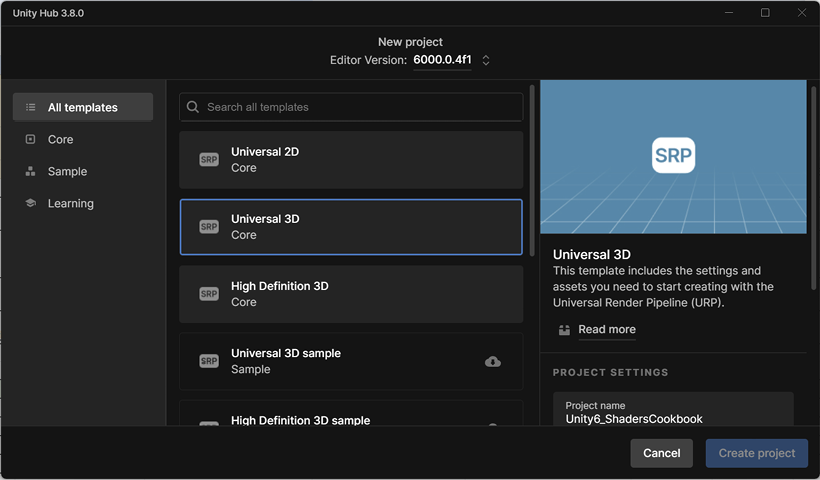Click the Learning graduation cap icon

coord(31,203)
